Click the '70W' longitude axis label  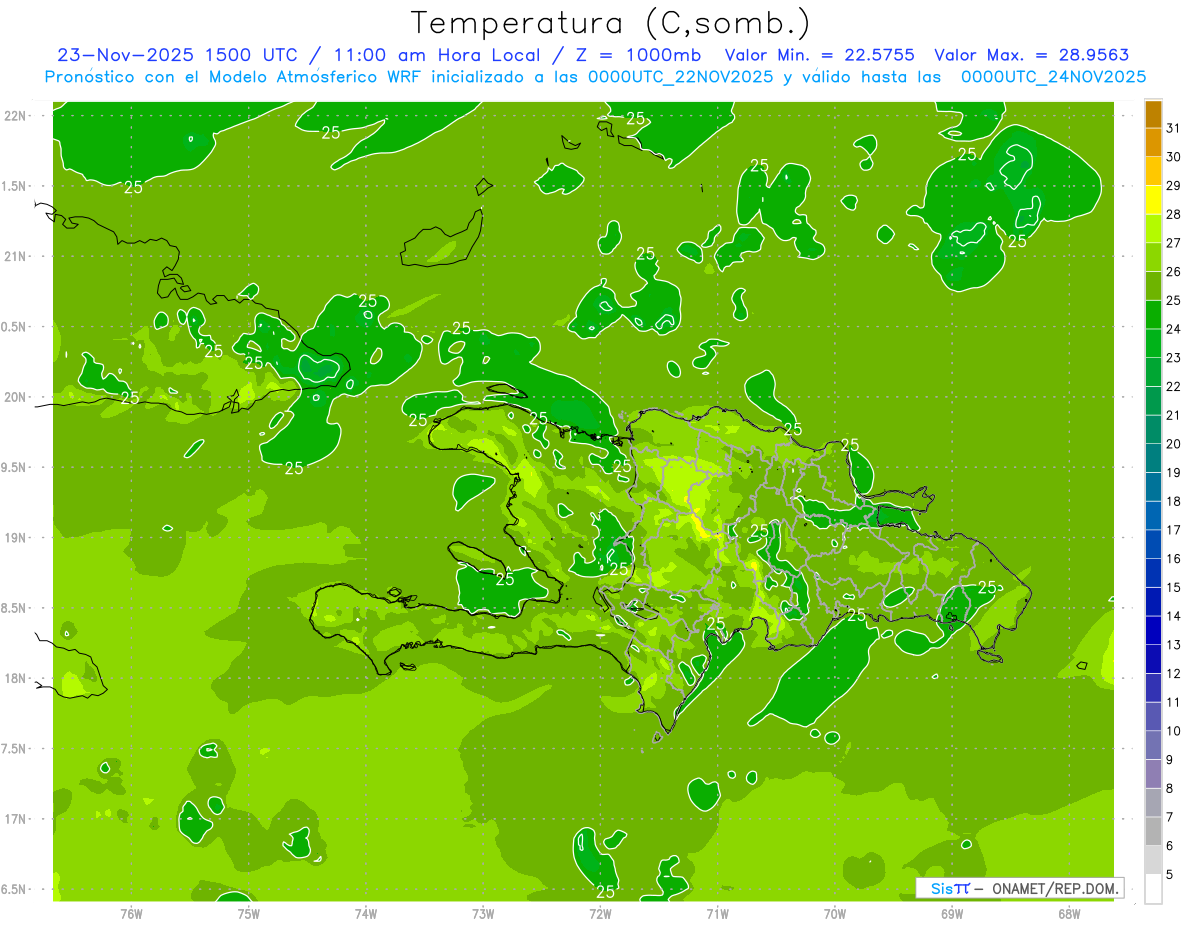pyautogui.click(x=835, y=913)
